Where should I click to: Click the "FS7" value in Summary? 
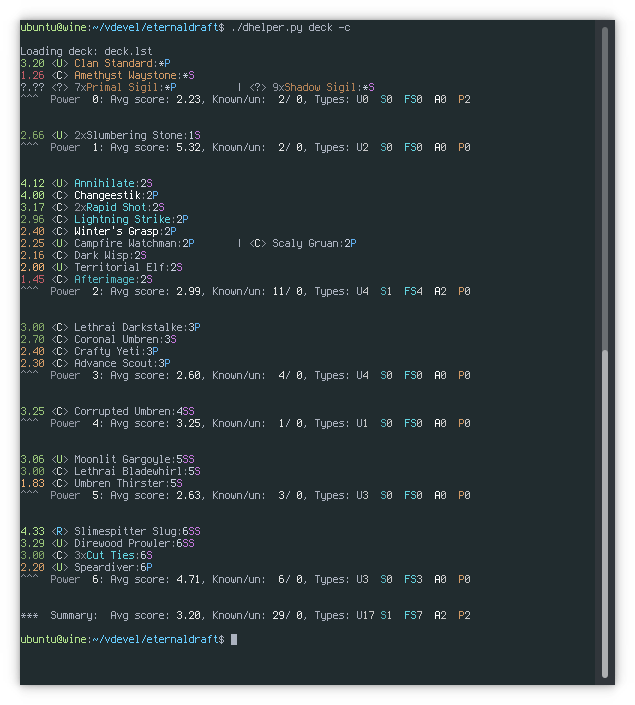[413, 616]
